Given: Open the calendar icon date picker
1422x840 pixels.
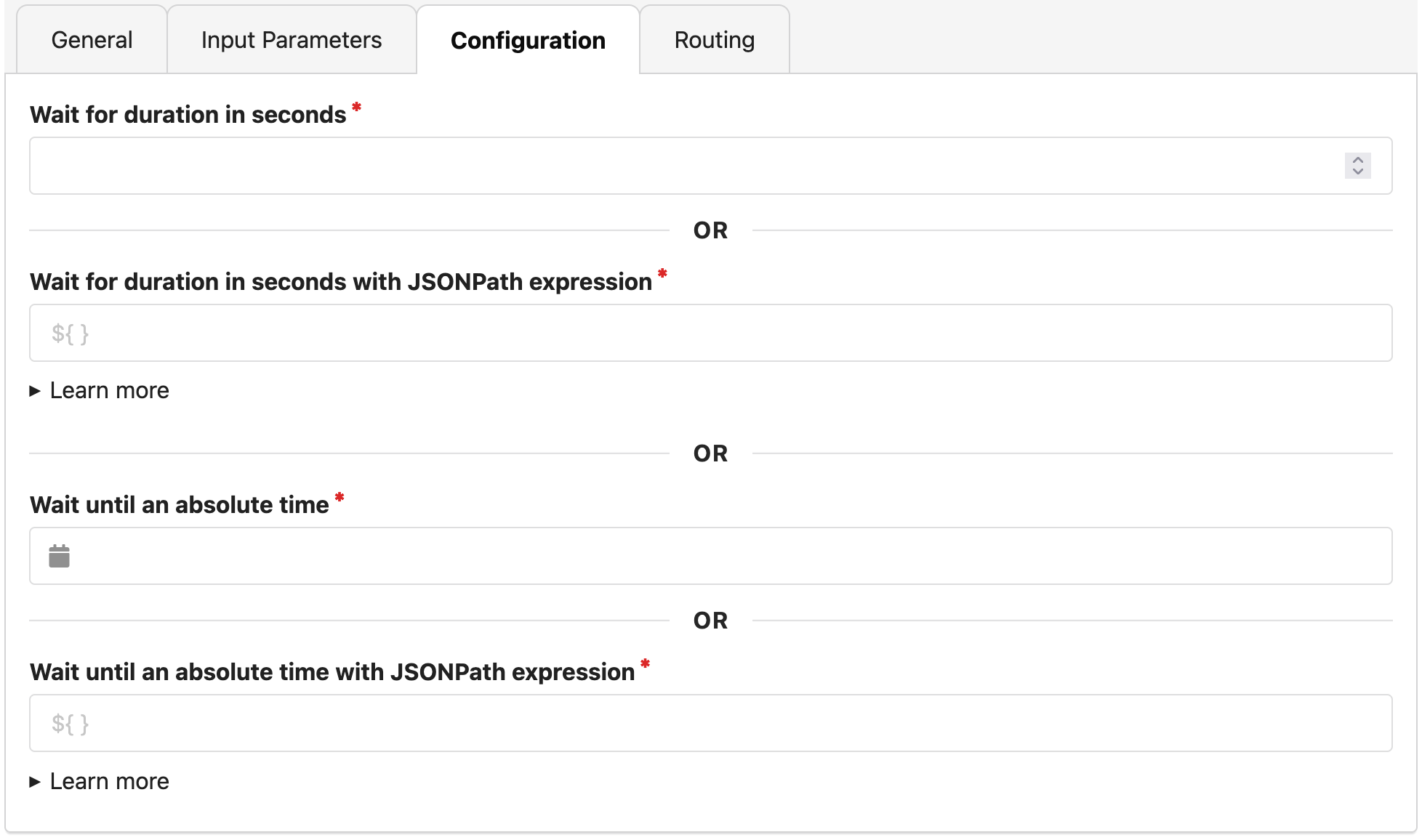Looking at the screenshot, I should 59,556.
